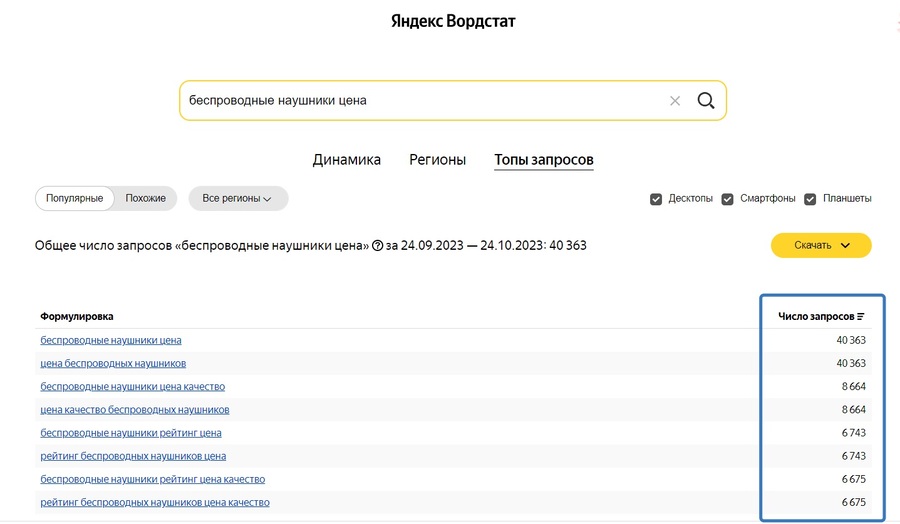Open the link беспроводные наушники цена качество
The height and width of the screenshot is (524, 900).
coord(133,387)
